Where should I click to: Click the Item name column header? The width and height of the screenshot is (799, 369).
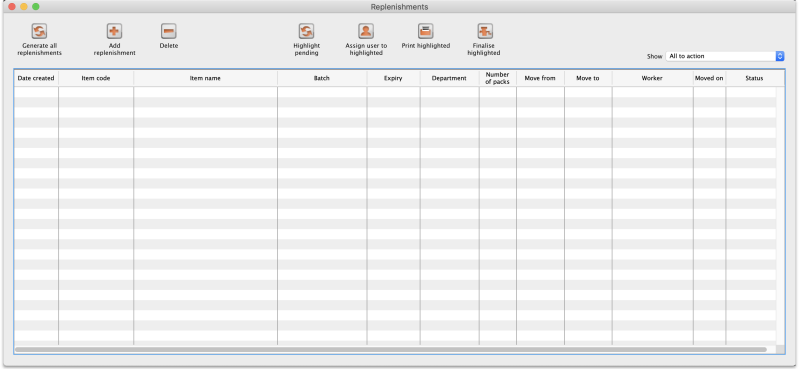(205, 78)
